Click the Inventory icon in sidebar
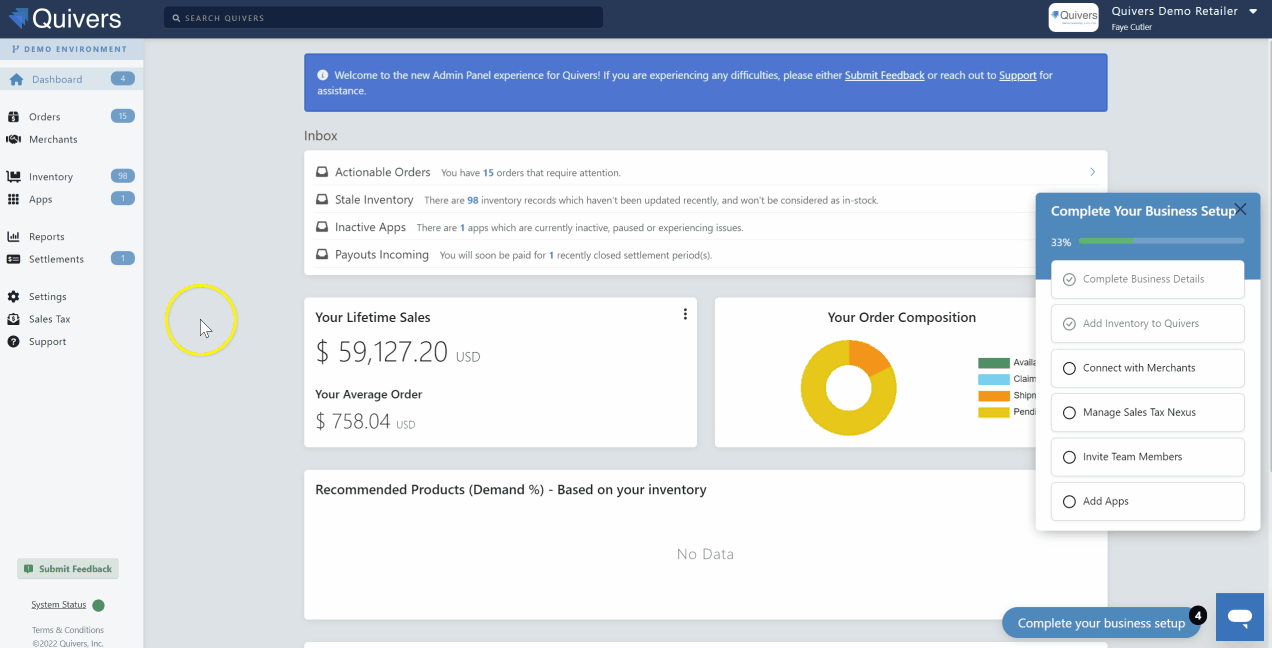 (x=14, y=177)
